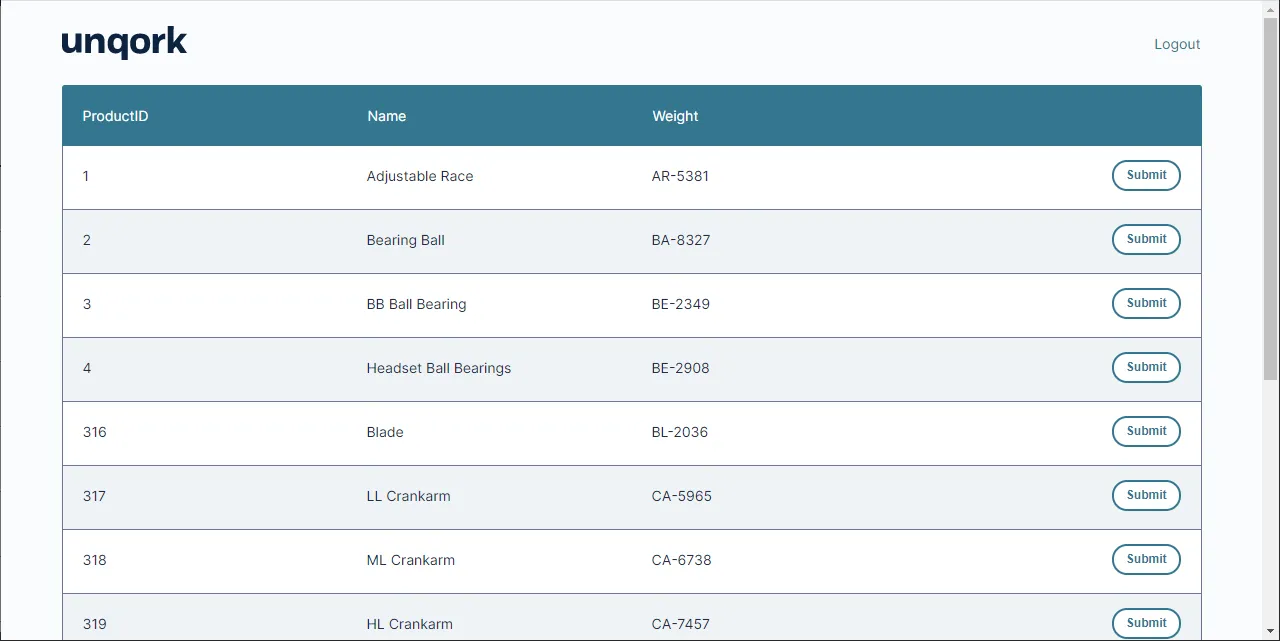This screenshot has height=641, width=1280.
Task: Select the Adjustable Race name cell
Action: [x=420, y=176]
